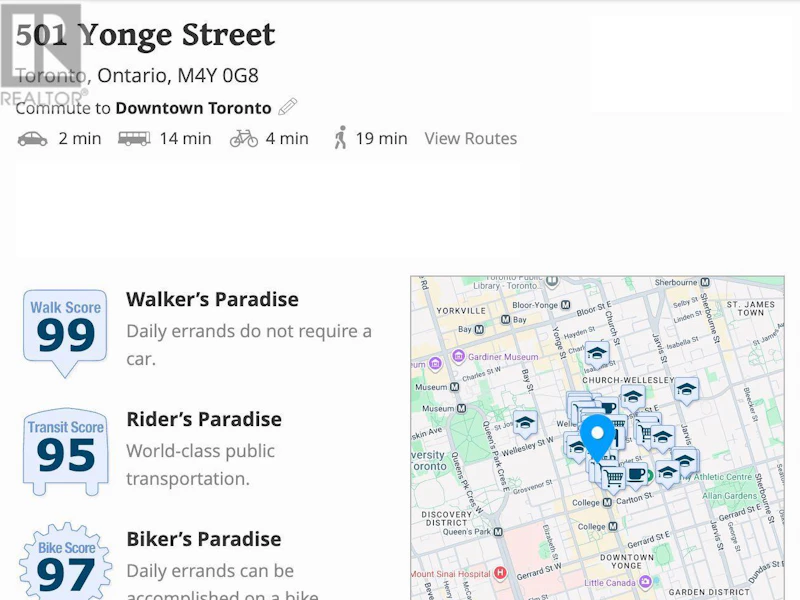Edit the commute destination with the pencil icon
This screenshot has width=800, height=600.
coord(288,107)
